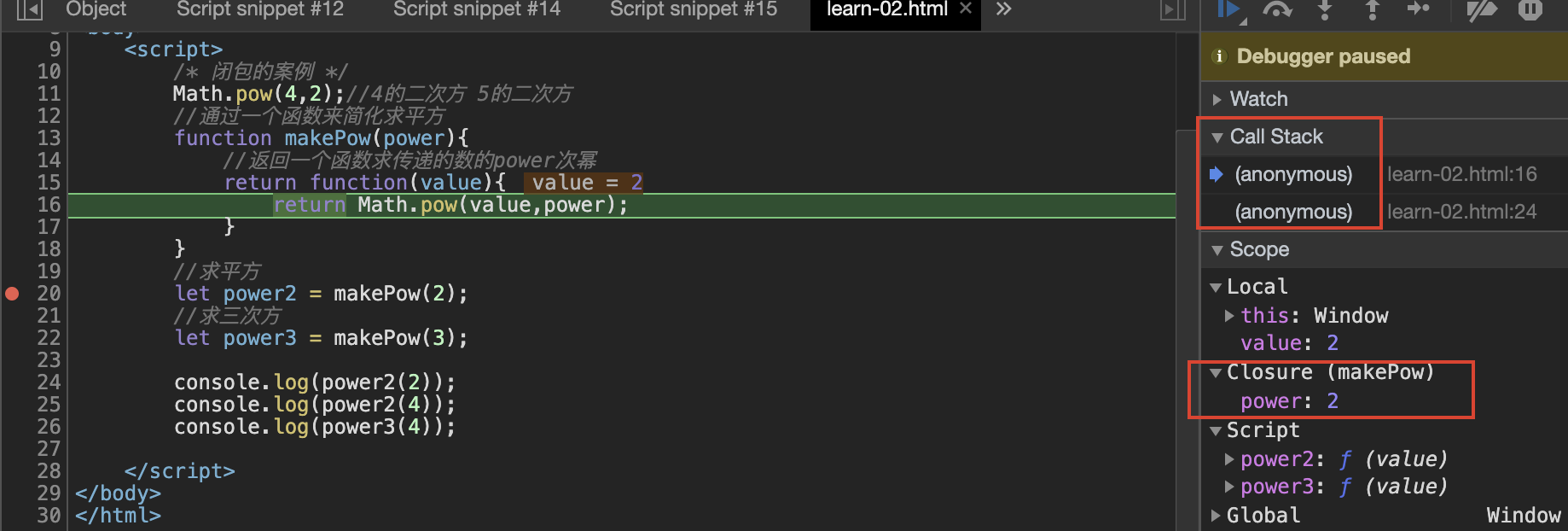Toggle pause on exceptions
Viewport: 1568px width, 531px height.
[x=1530, y=9]
